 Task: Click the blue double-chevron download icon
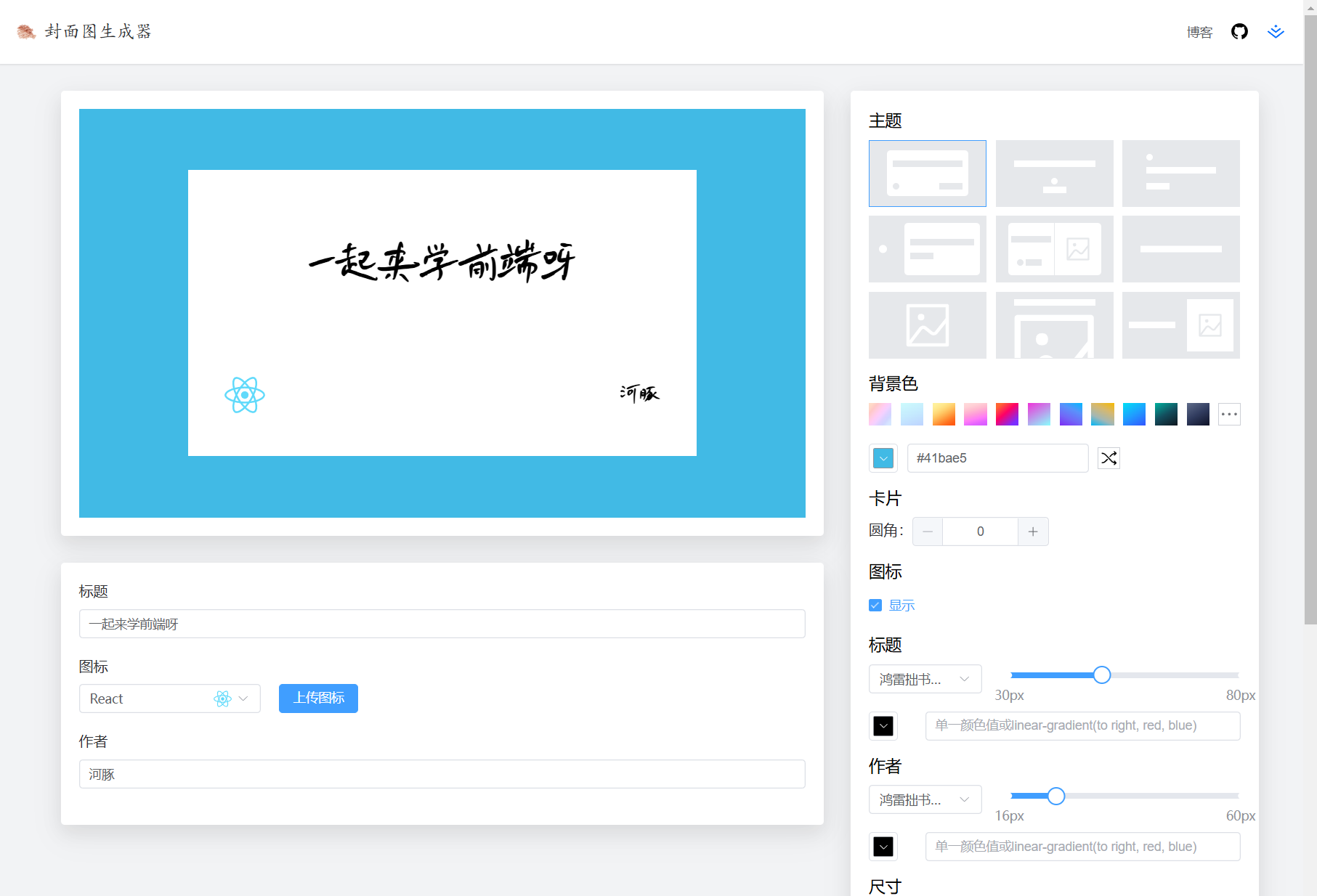tap(1276, 31)
